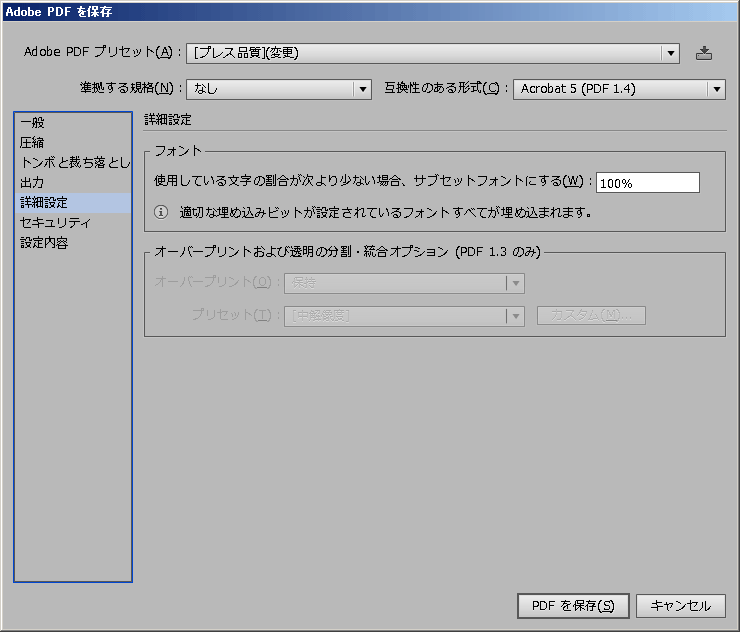Select 一般 in the category list
Viewport: 740px width, 632px height.
(x=32, y=122)
